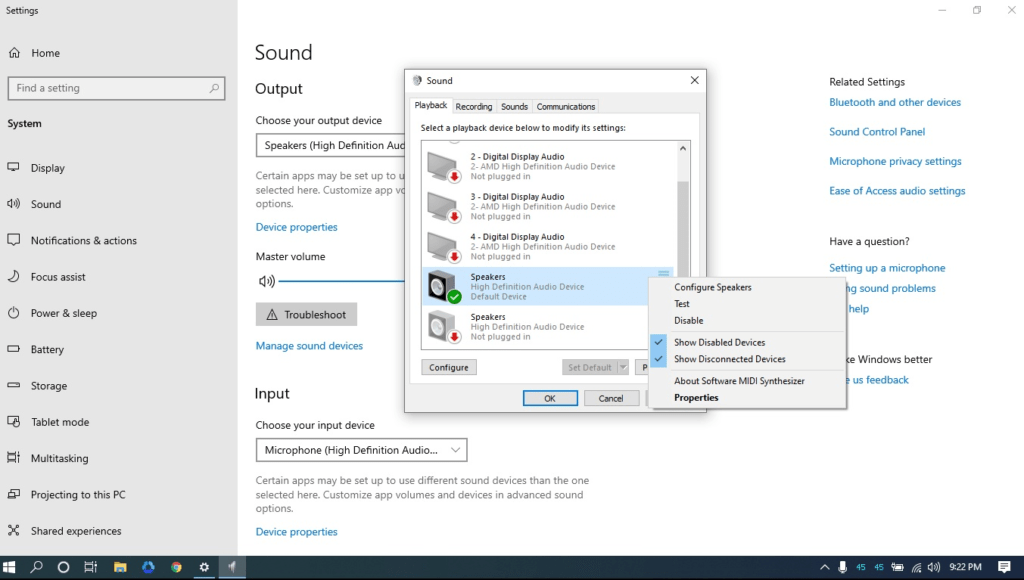Open the Action Center notification icon
Viewport: 1024px width, 580px height.
coord(1004,566)
